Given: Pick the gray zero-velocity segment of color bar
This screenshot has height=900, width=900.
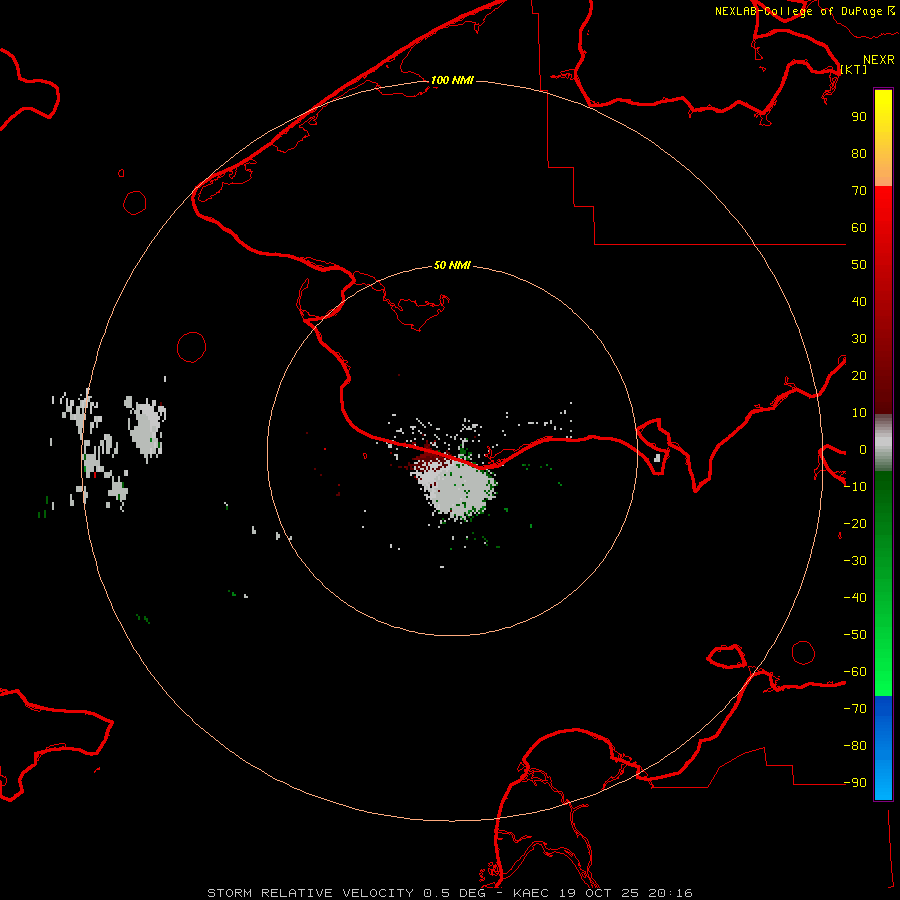Looking at the screenshot, I should point(883,443).
